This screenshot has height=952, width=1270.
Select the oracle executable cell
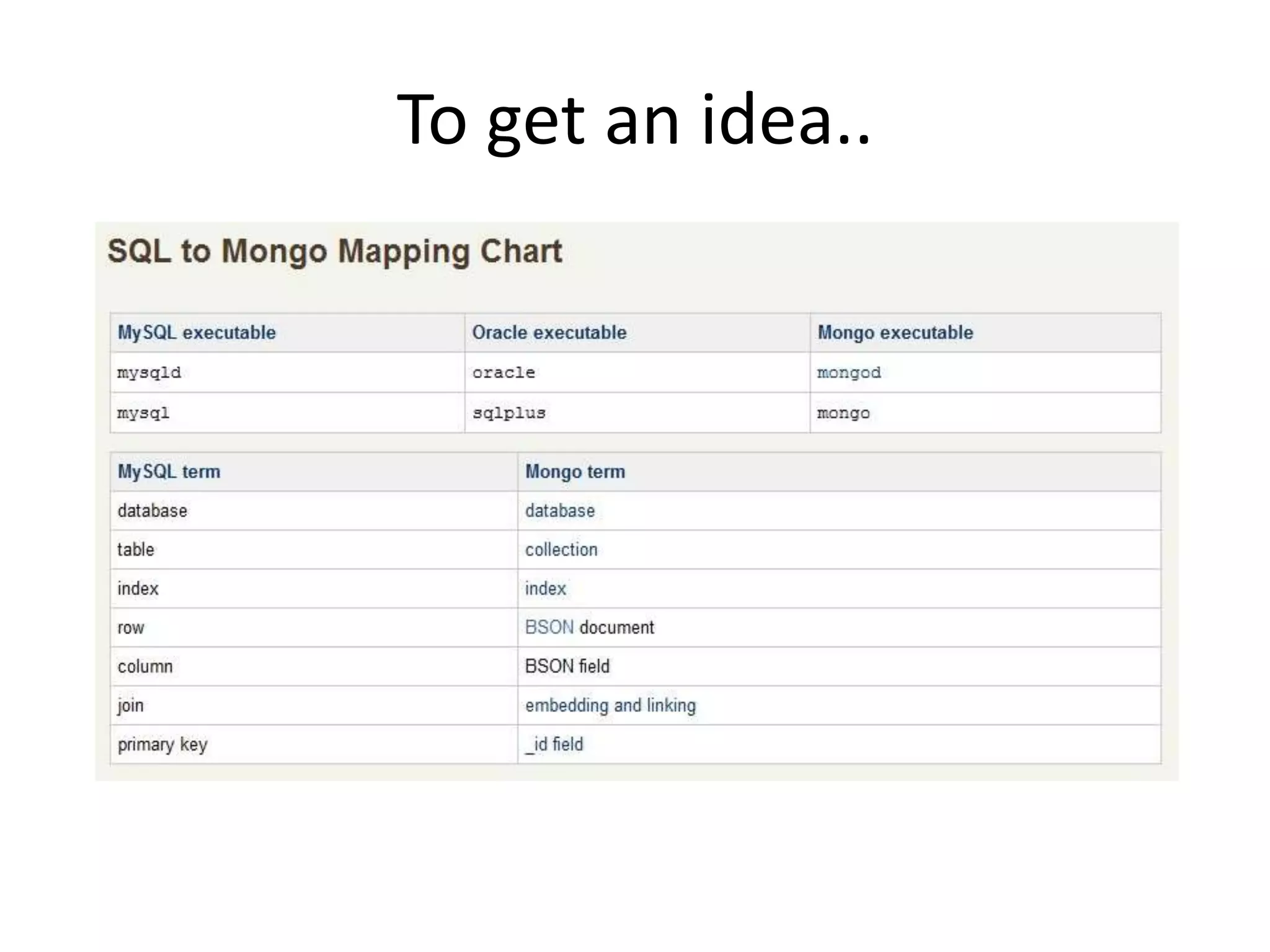[503, 372]
